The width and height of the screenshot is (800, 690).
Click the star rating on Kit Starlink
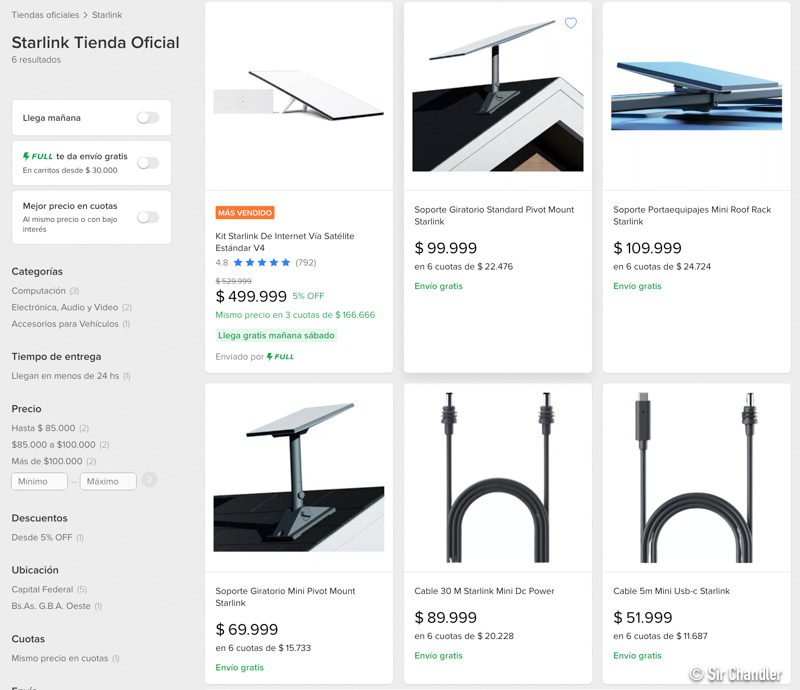coord(262,263)
